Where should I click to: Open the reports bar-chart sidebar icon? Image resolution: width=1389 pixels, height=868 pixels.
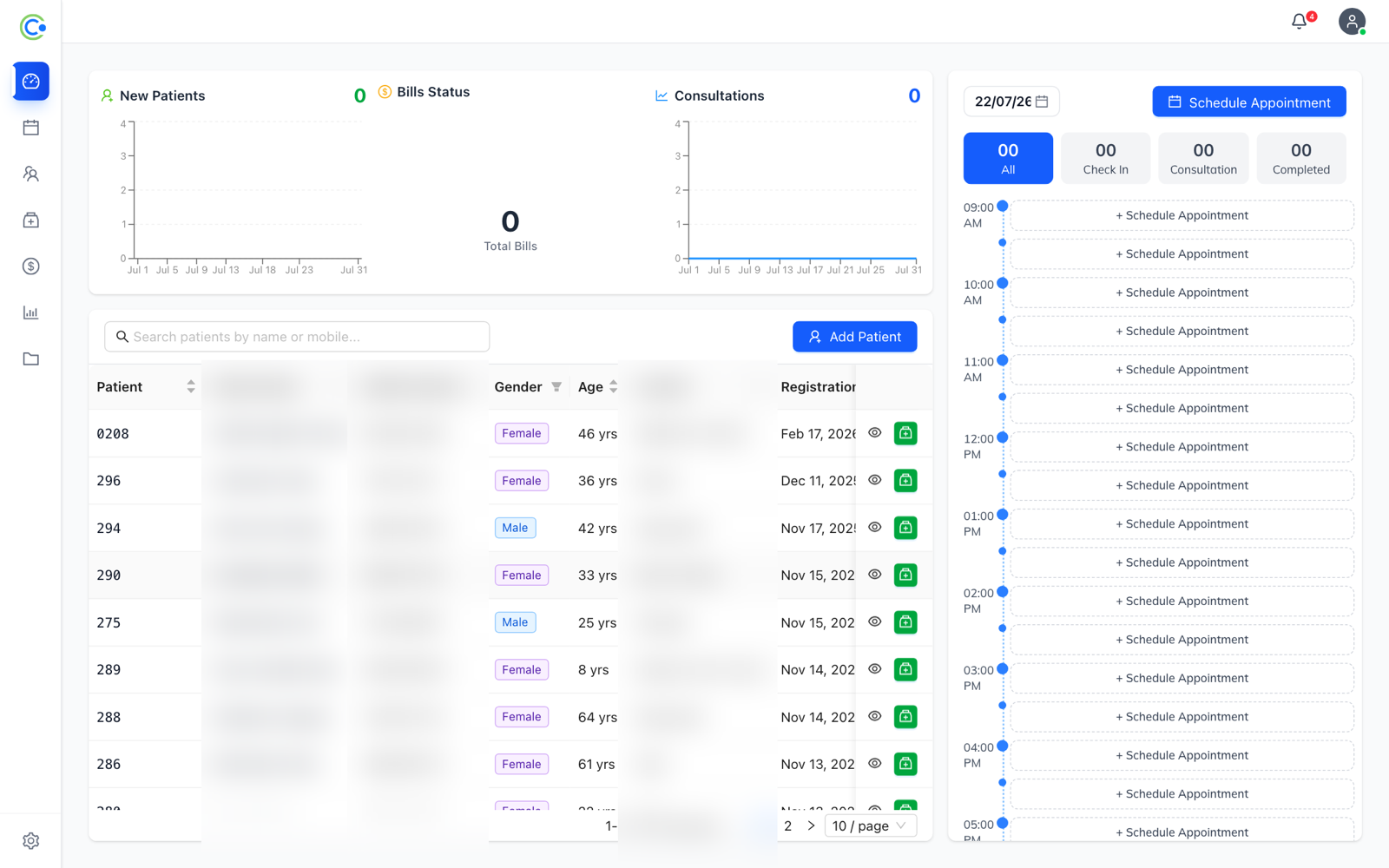click(x=31, y=312)
